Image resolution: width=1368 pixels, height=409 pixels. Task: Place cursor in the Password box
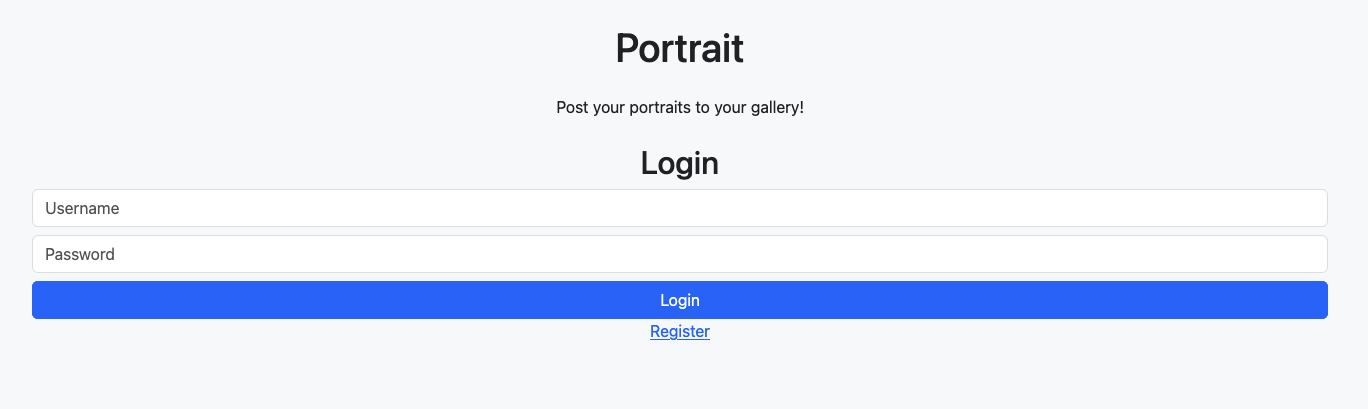(x=680, y=254)
